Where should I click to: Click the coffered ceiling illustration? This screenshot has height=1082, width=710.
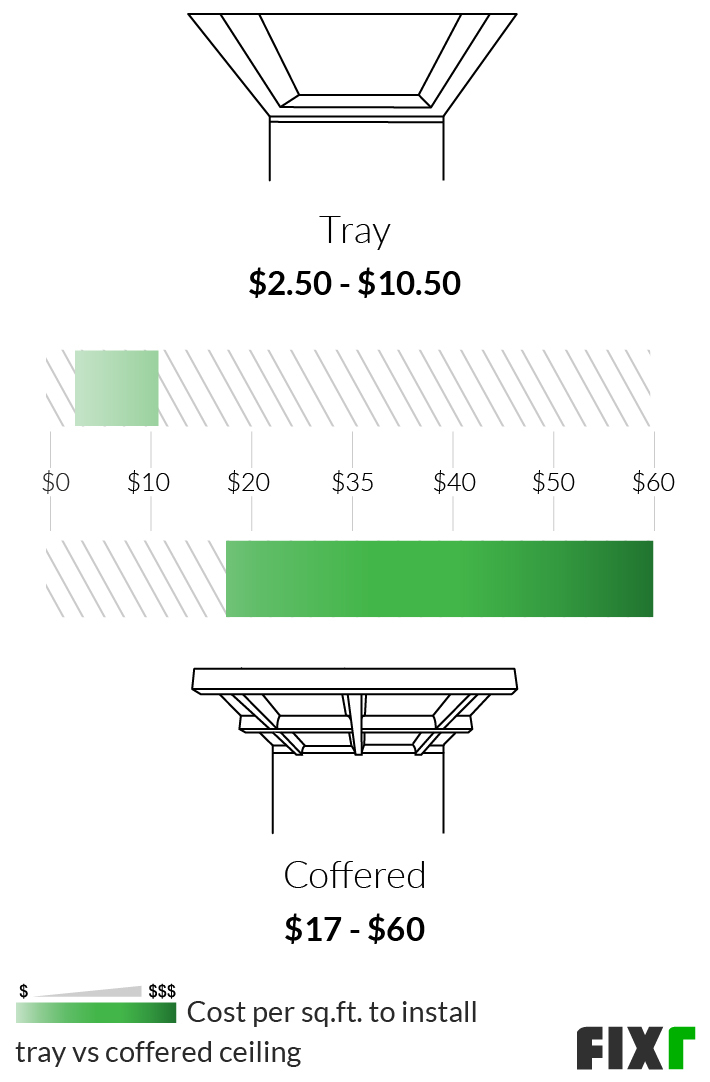click(355, 750)
